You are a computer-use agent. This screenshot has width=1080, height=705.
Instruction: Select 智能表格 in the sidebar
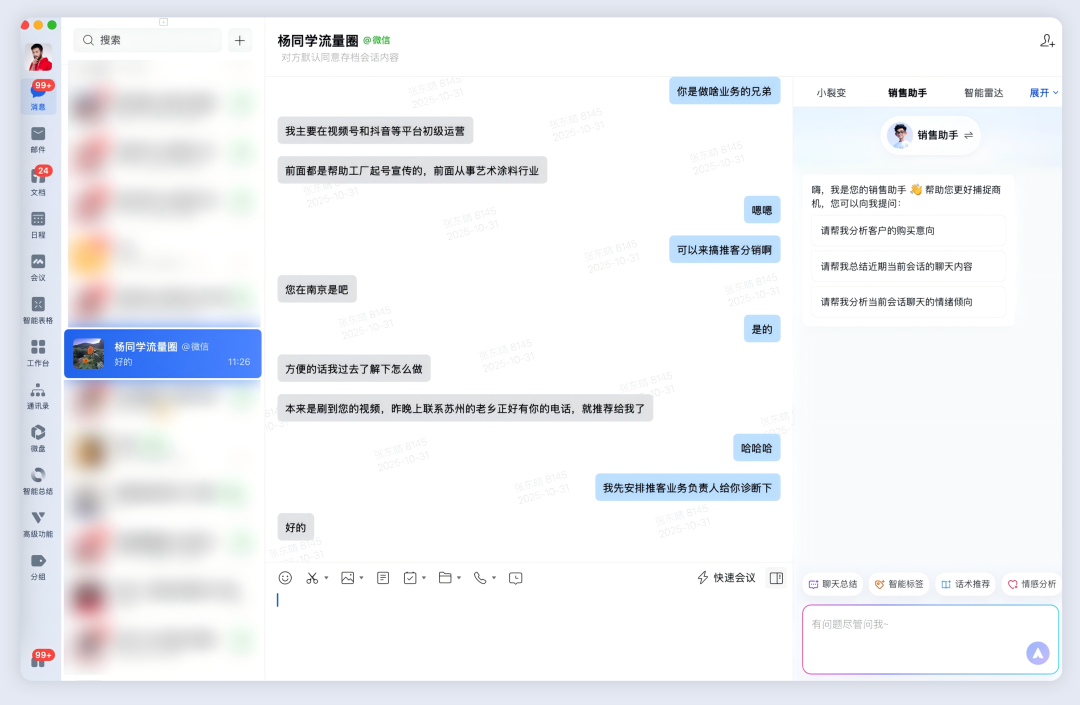(37, 312)
